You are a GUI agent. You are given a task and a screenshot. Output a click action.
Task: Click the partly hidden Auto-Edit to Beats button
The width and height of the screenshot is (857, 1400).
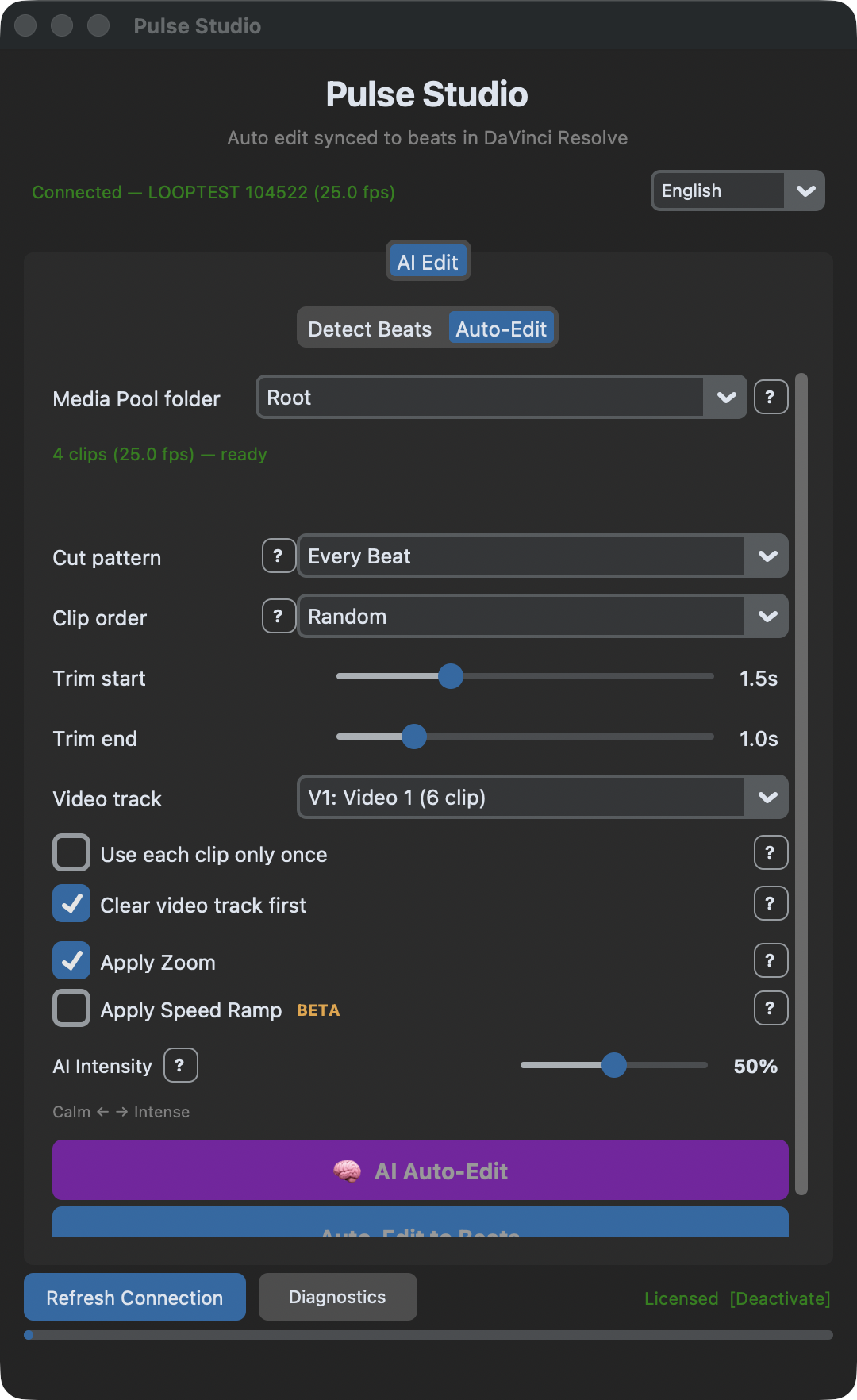click(x=421, y=1222)
